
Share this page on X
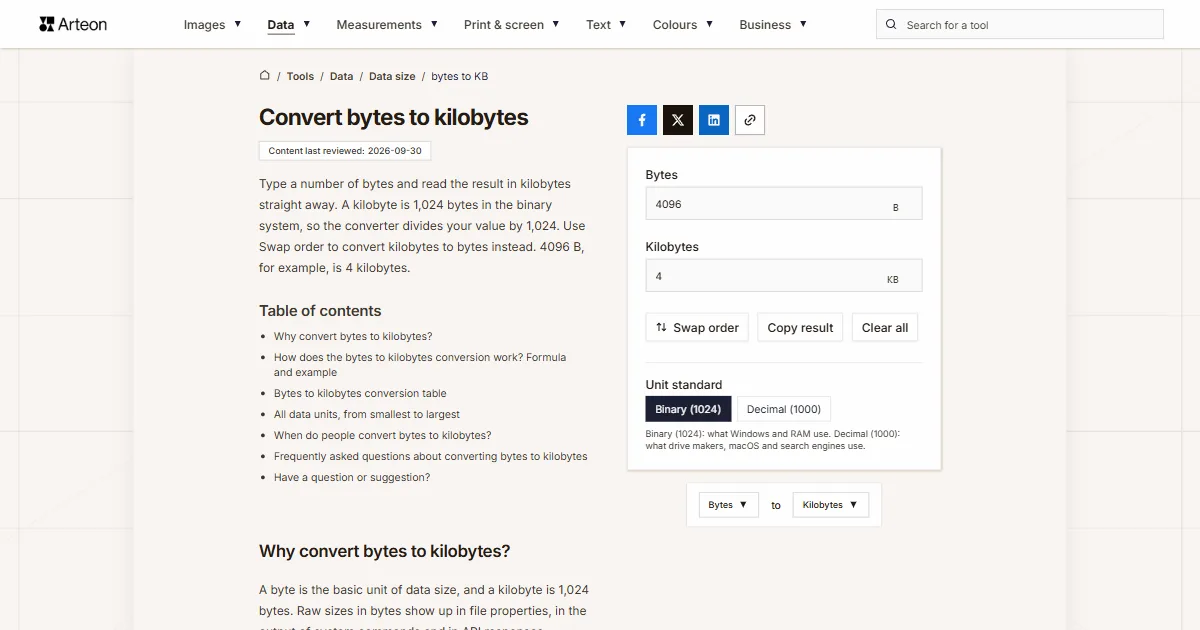tap(678, 120)
